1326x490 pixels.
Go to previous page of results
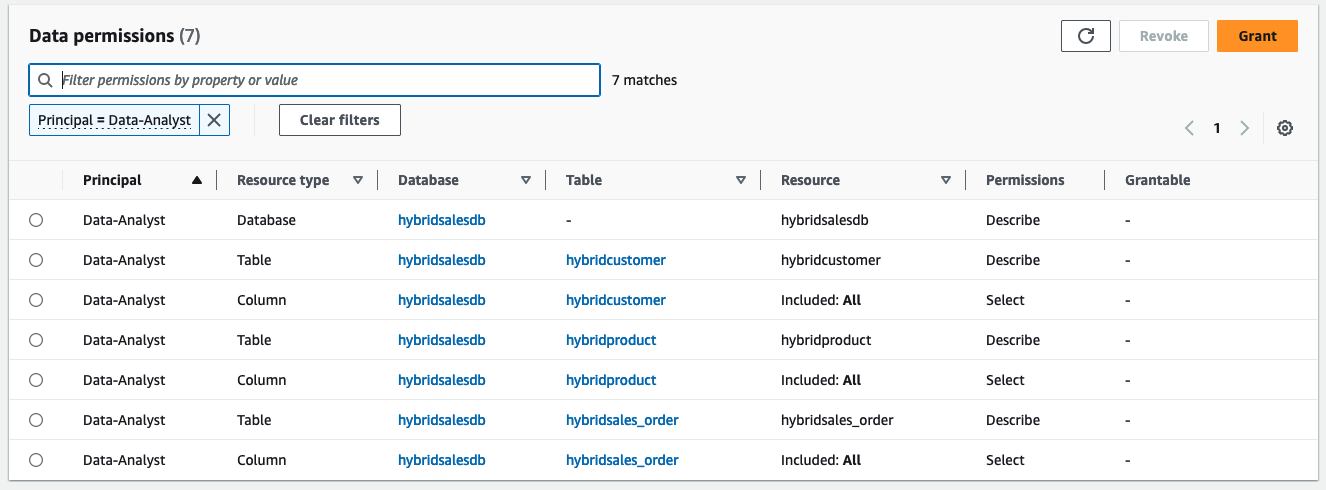point(1189,128)
